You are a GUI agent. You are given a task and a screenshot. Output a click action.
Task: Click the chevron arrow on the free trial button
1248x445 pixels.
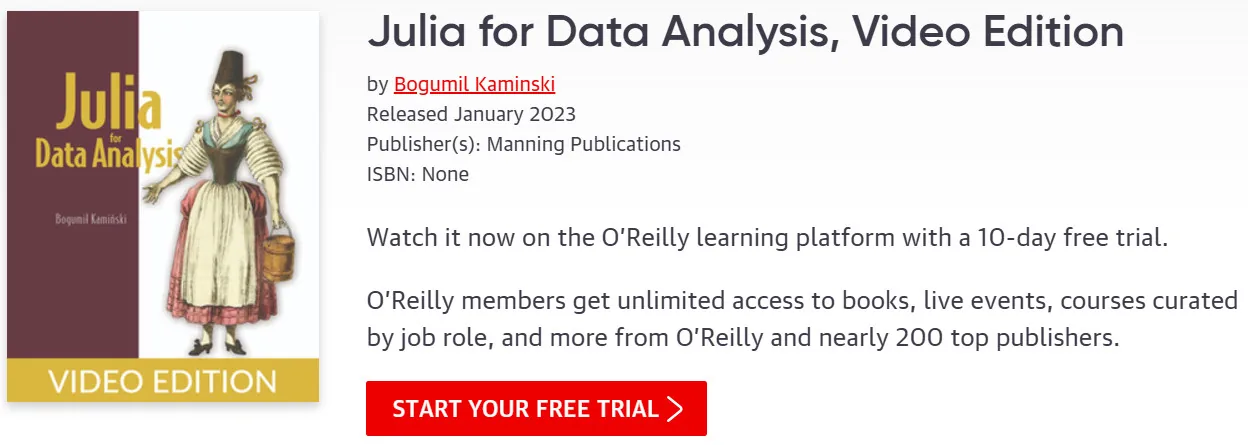(675, 409)
